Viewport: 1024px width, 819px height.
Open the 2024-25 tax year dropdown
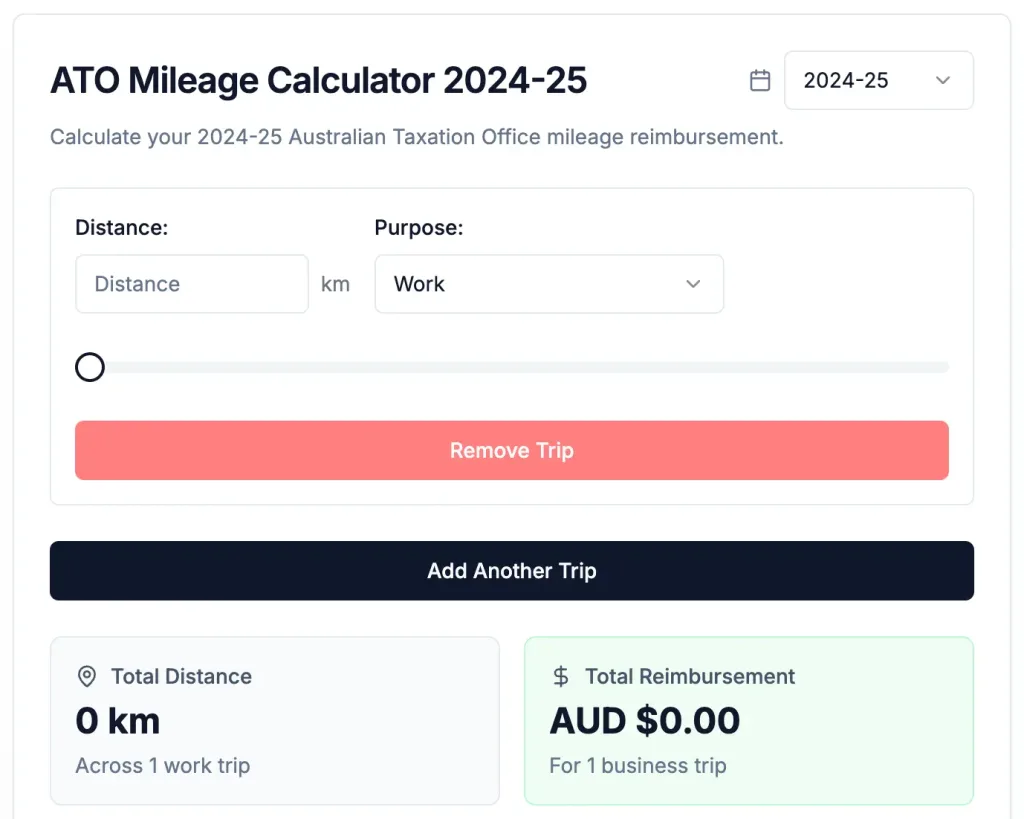(878, 80)
